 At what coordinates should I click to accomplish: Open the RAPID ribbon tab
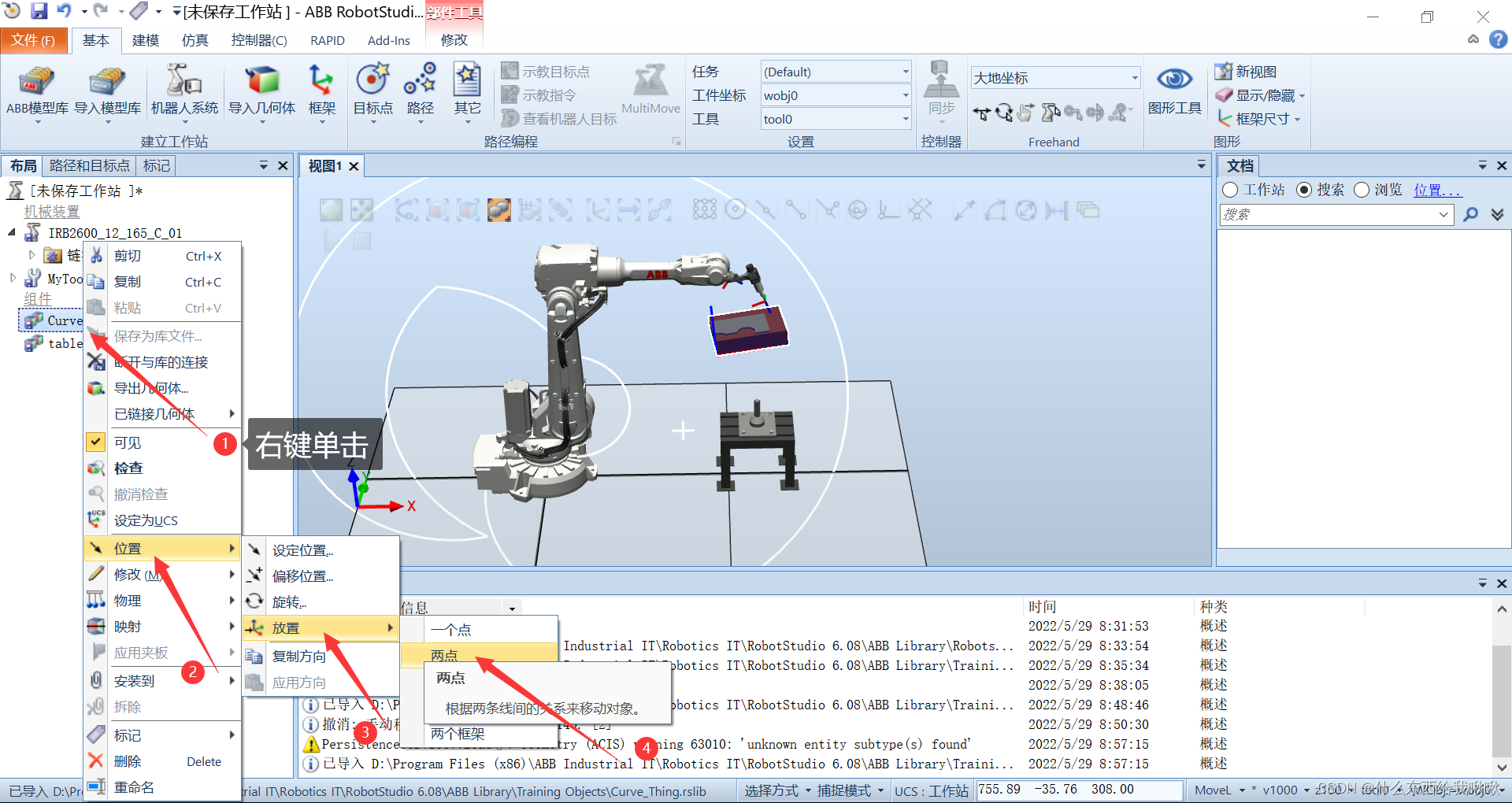tap(328, 40)
